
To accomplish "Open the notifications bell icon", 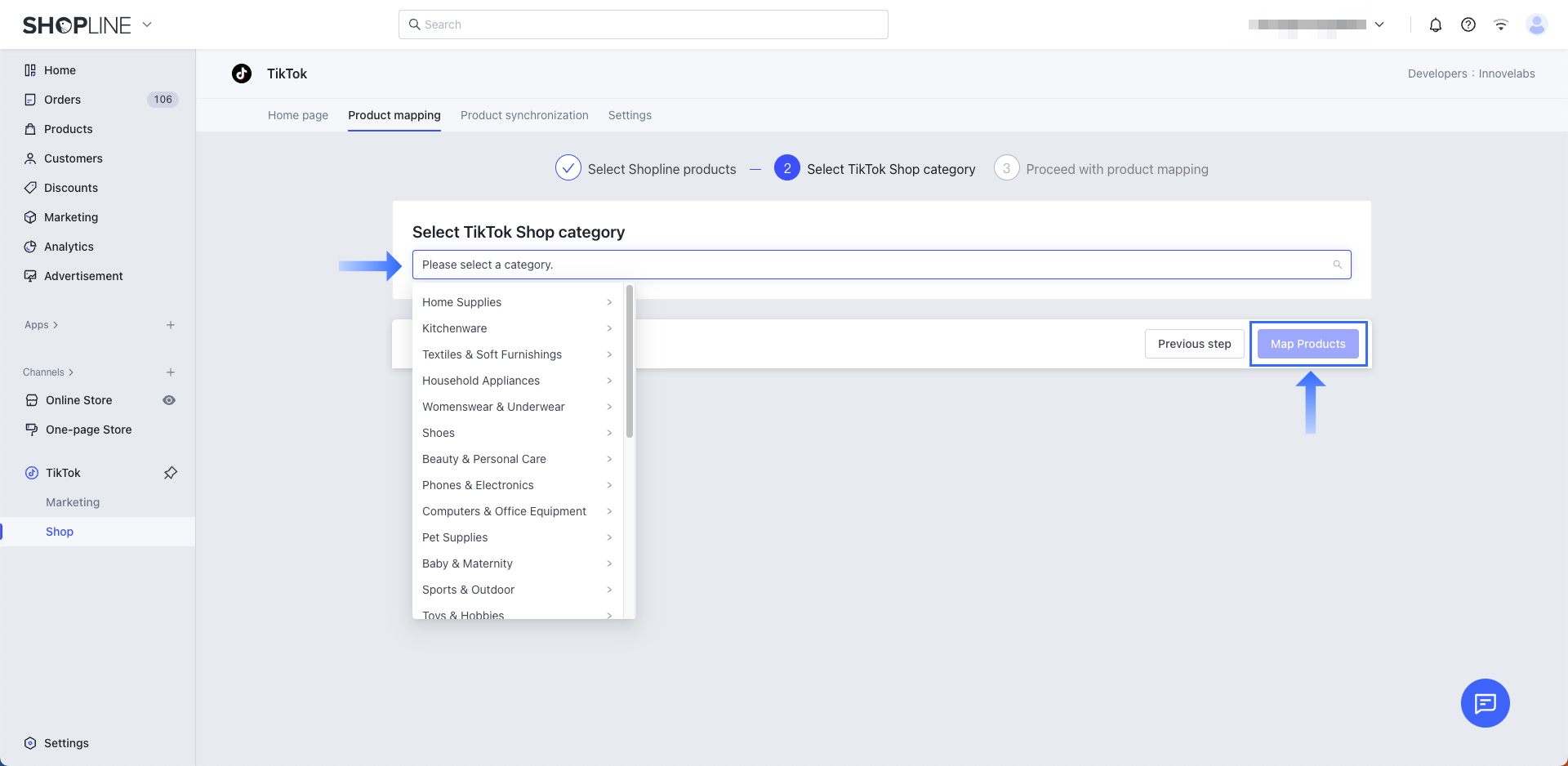I will pyautogui.click(x=1435, y=24).
